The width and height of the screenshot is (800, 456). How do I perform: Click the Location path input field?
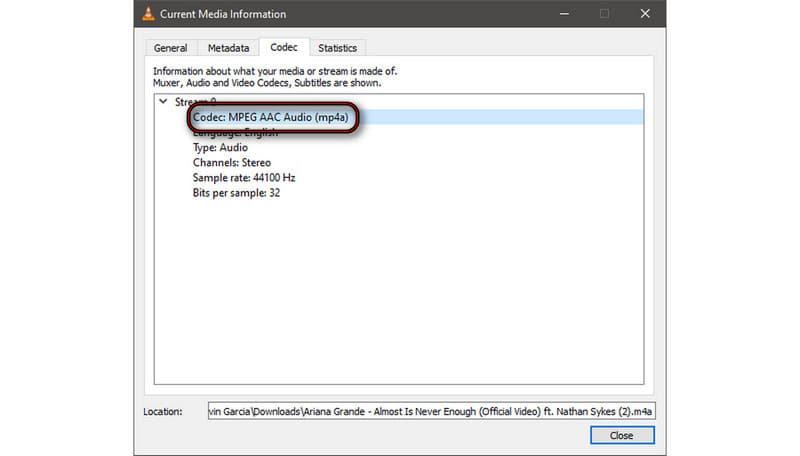[x=432, y=411]
